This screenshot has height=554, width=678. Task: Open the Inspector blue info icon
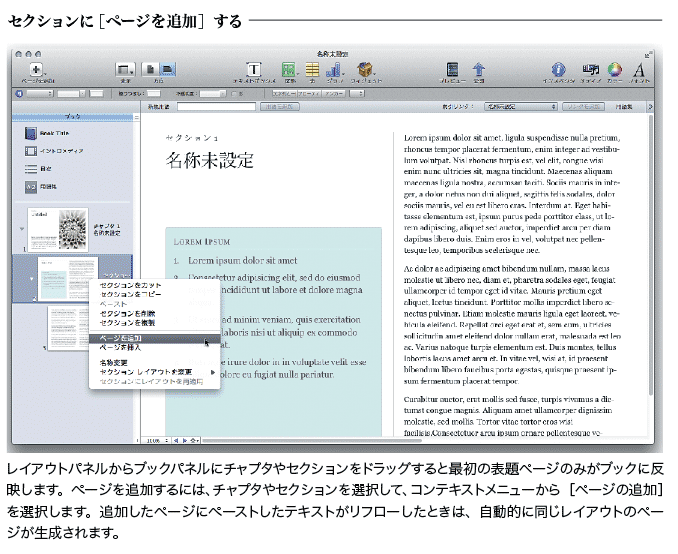[558, 70]
